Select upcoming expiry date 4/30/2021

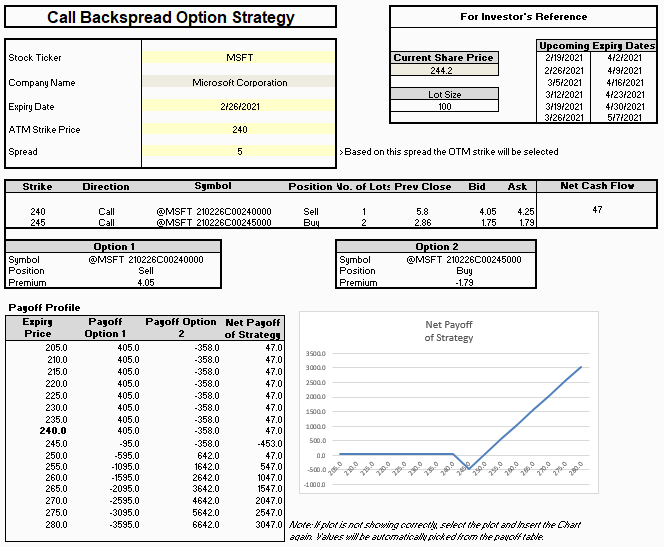[x=624, y=106]
